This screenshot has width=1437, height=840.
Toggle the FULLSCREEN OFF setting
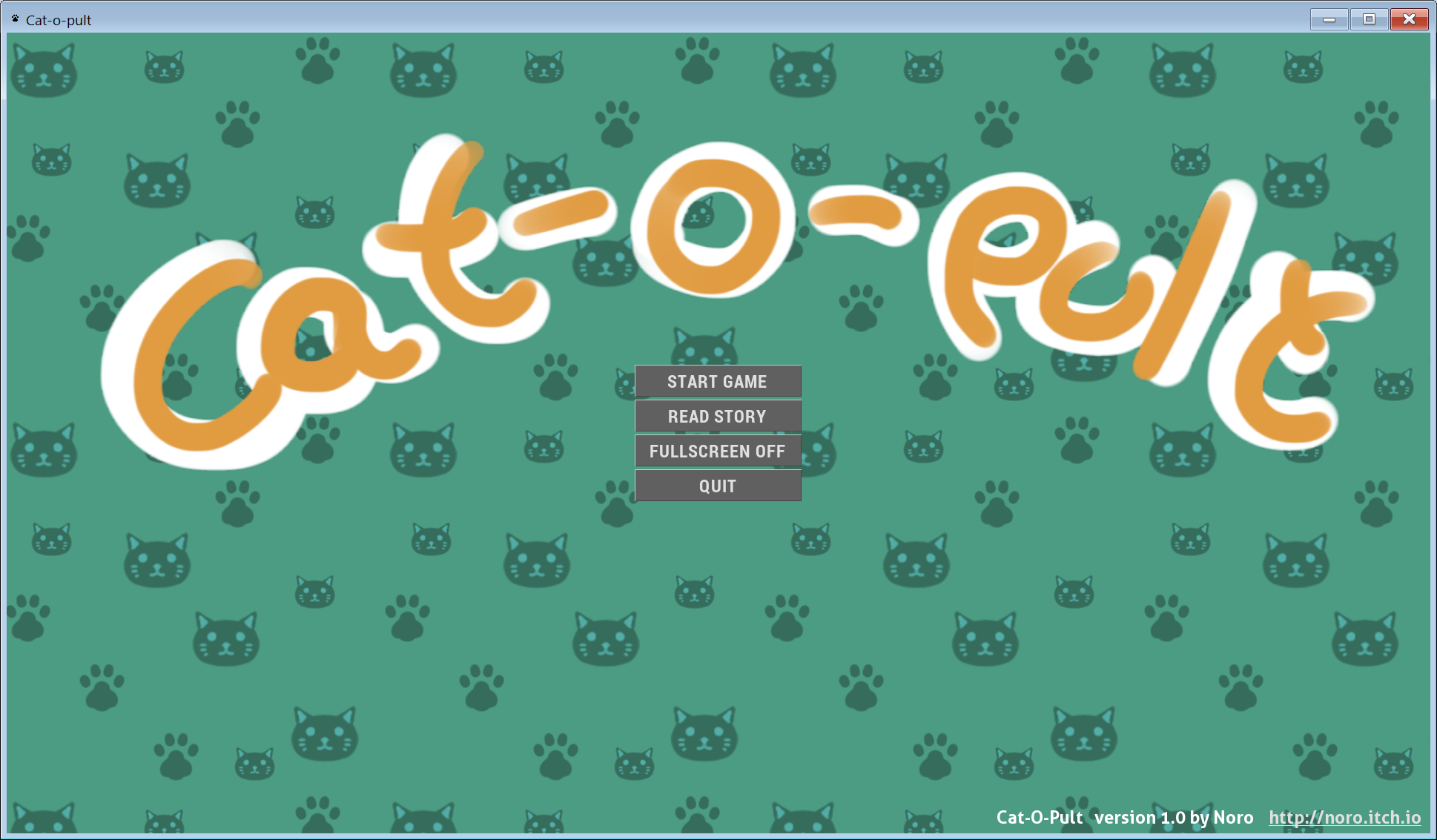click(x=717, y=451)
